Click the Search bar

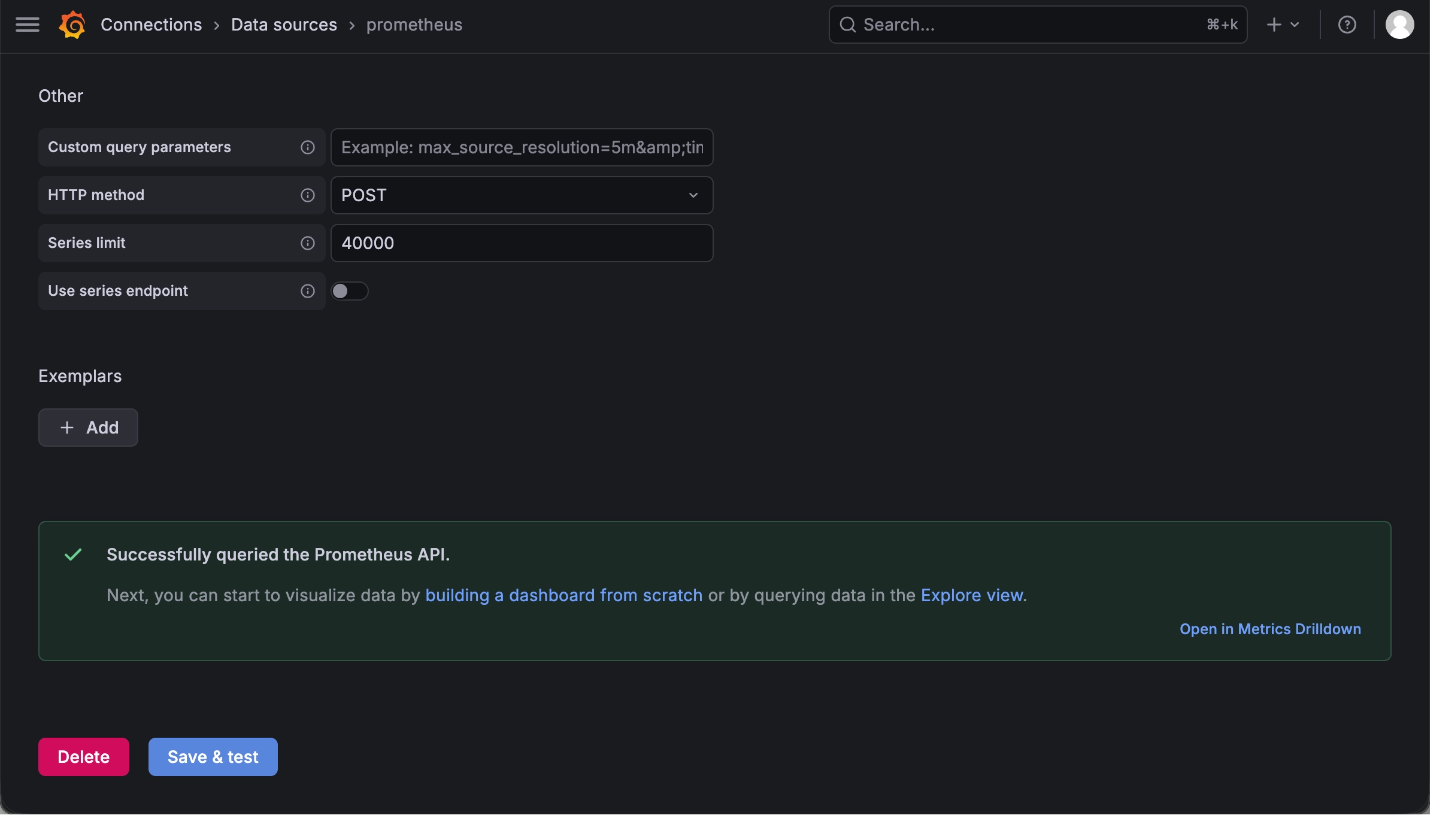click(1038, 25)
